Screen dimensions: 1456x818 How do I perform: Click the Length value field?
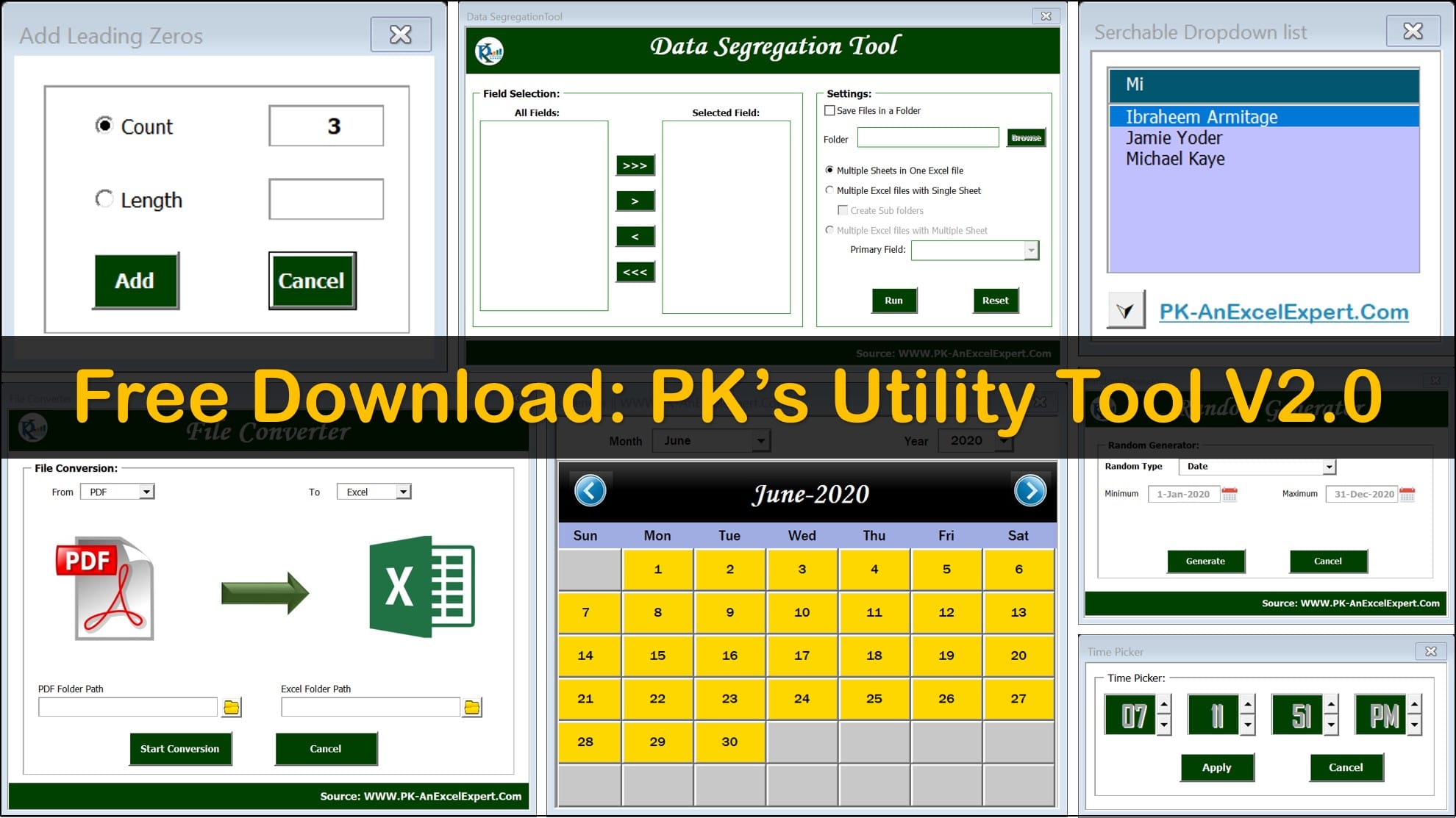pos(326,199)
